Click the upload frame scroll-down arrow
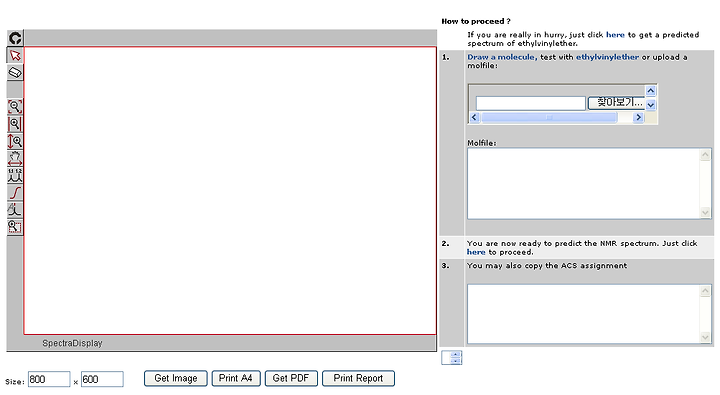The height and width of the screenshot is (395, 720). click(x=651, y=105)
